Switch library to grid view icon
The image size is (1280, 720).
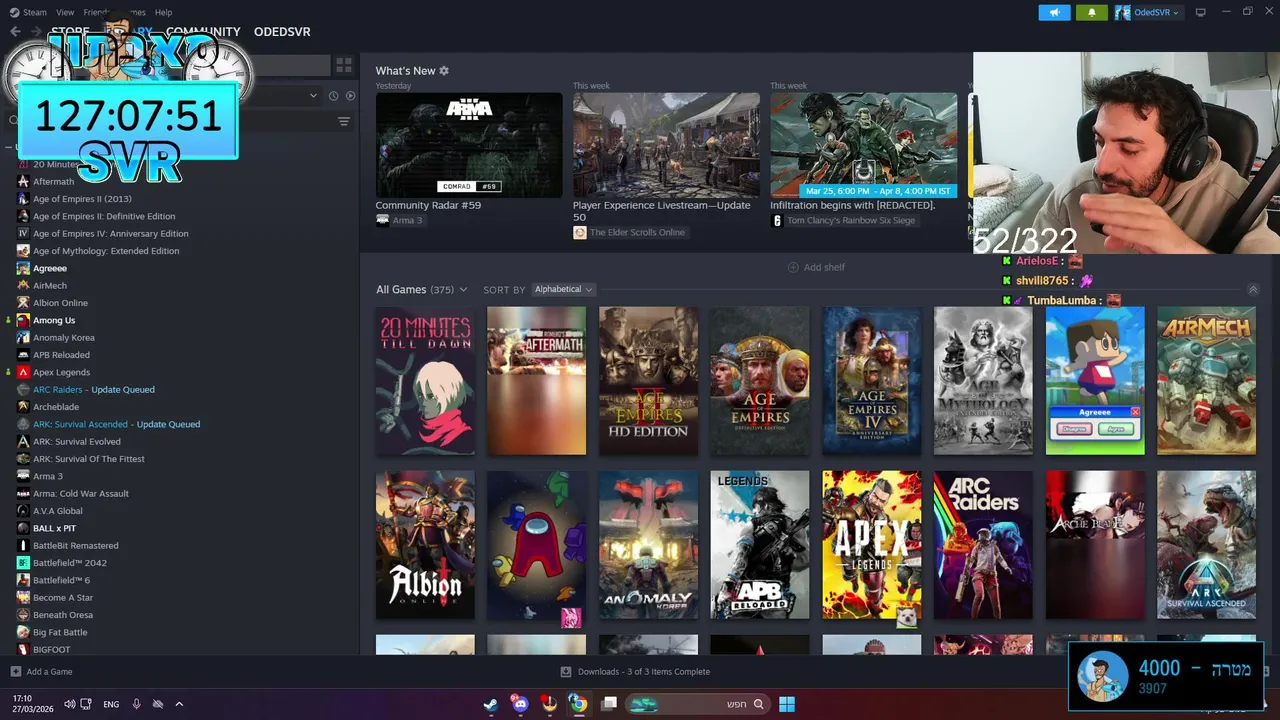tap(344, 65)
